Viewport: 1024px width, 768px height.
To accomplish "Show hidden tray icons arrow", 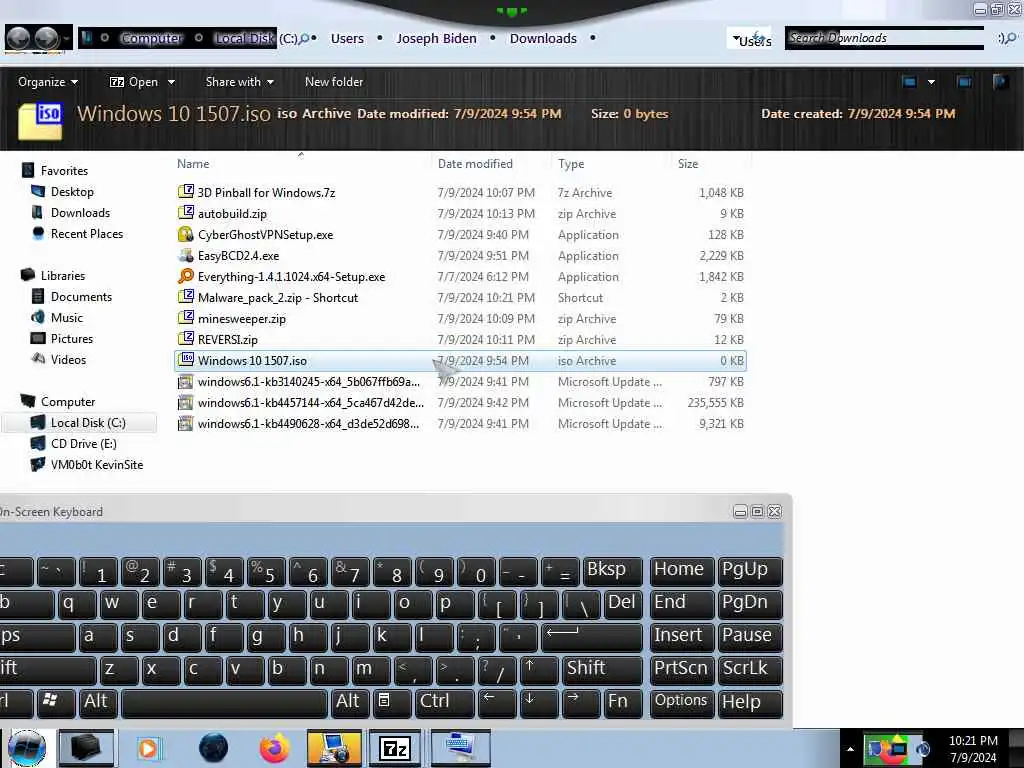I will [x=850, y=749].
